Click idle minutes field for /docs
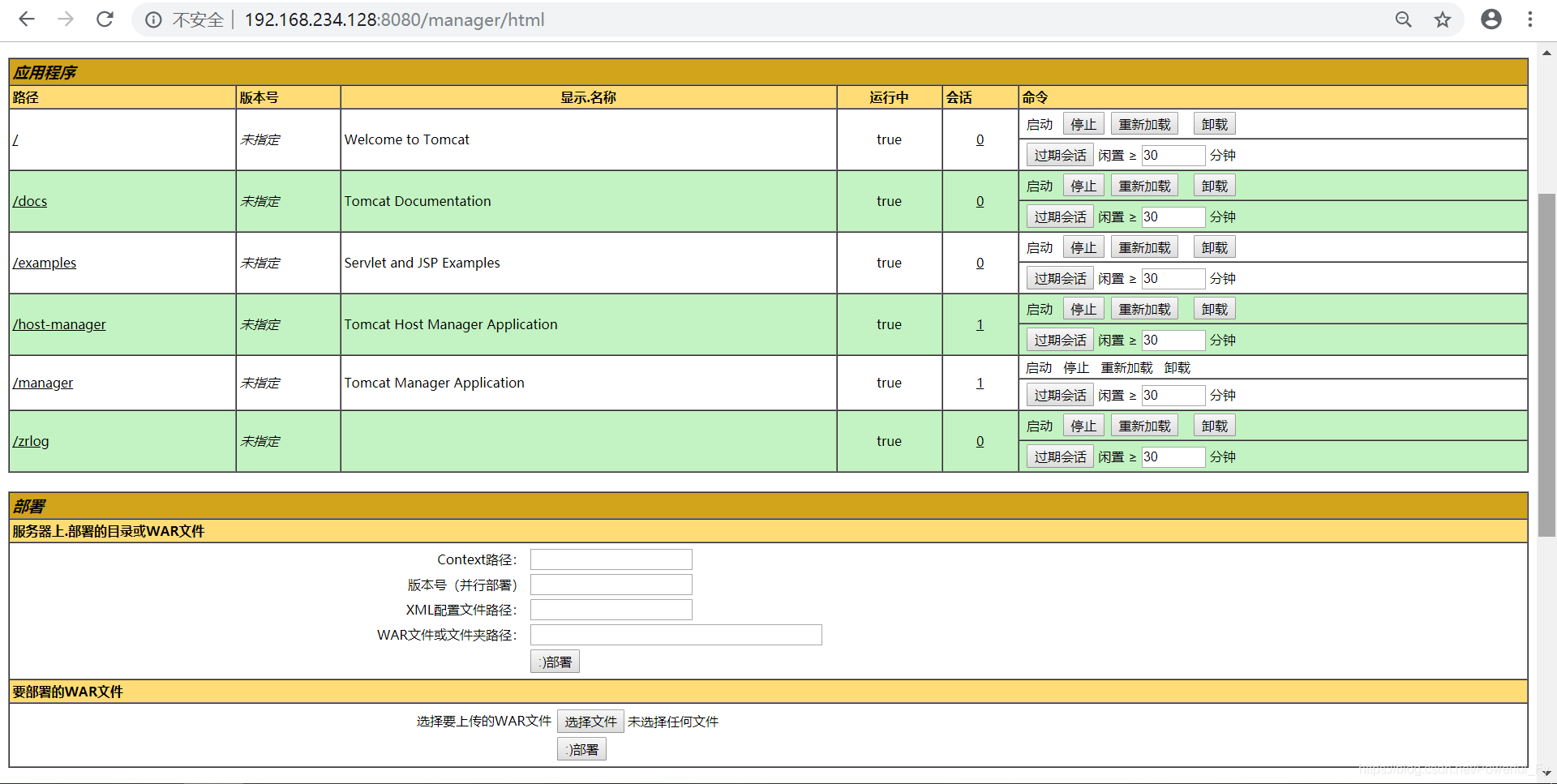The height and width of the screenshot is (784, 1557). [1173, 216]
